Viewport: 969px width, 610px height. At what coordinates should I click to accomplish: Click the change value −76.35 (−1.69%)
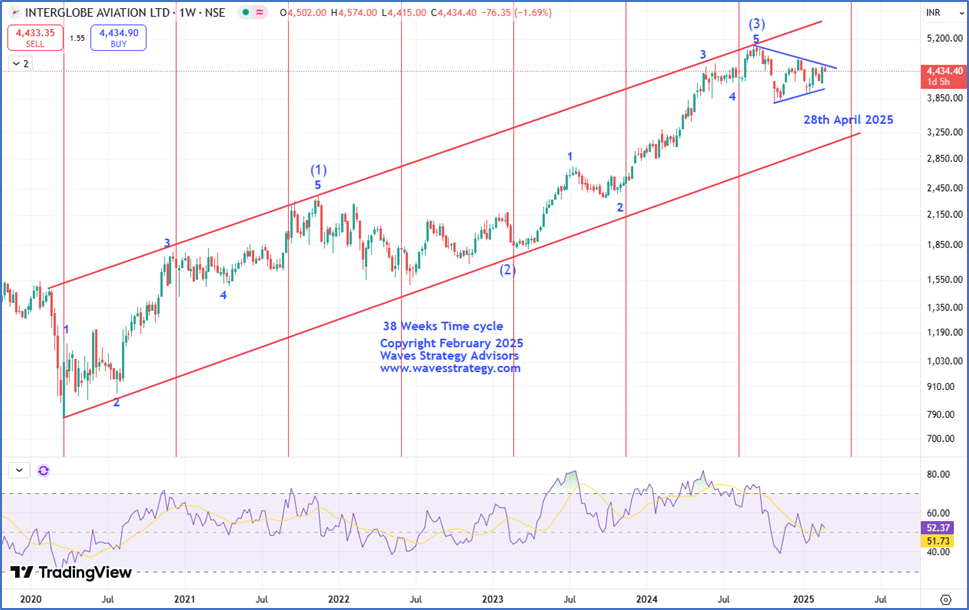517,12
